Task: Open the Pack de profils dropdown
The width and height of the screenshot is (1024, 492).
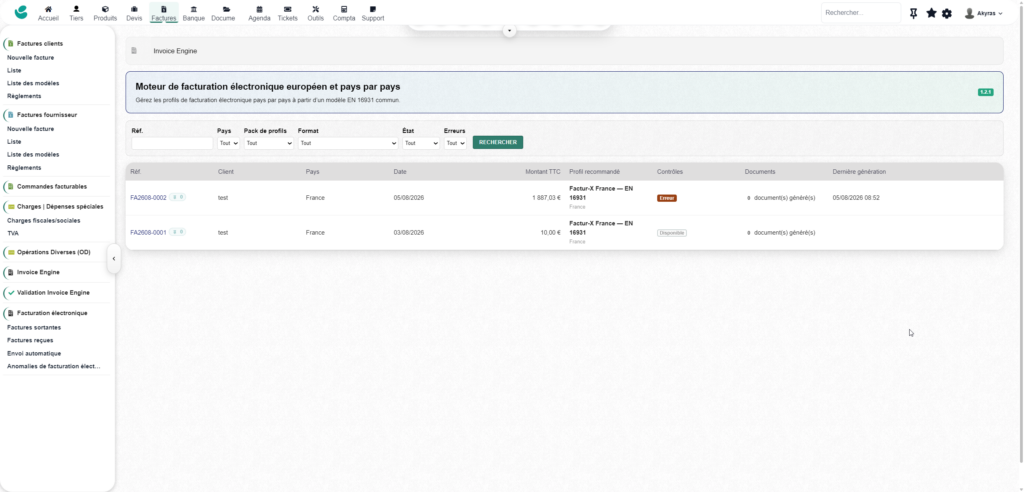Action: coord(269,143)
